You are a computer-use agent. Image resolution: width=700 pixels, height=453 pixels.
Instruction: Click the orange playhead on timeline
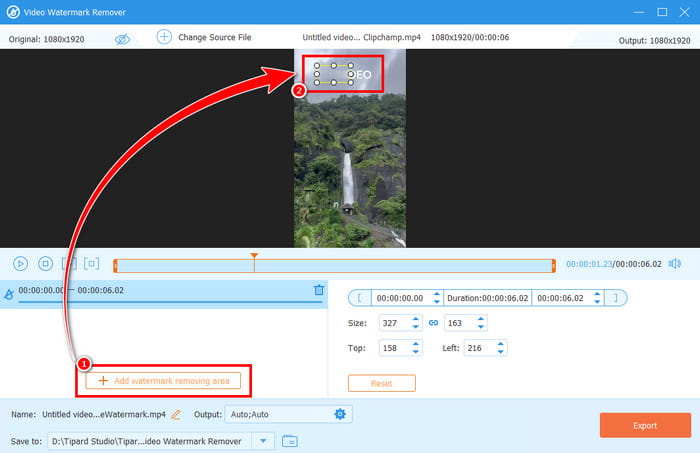point(254,259)
